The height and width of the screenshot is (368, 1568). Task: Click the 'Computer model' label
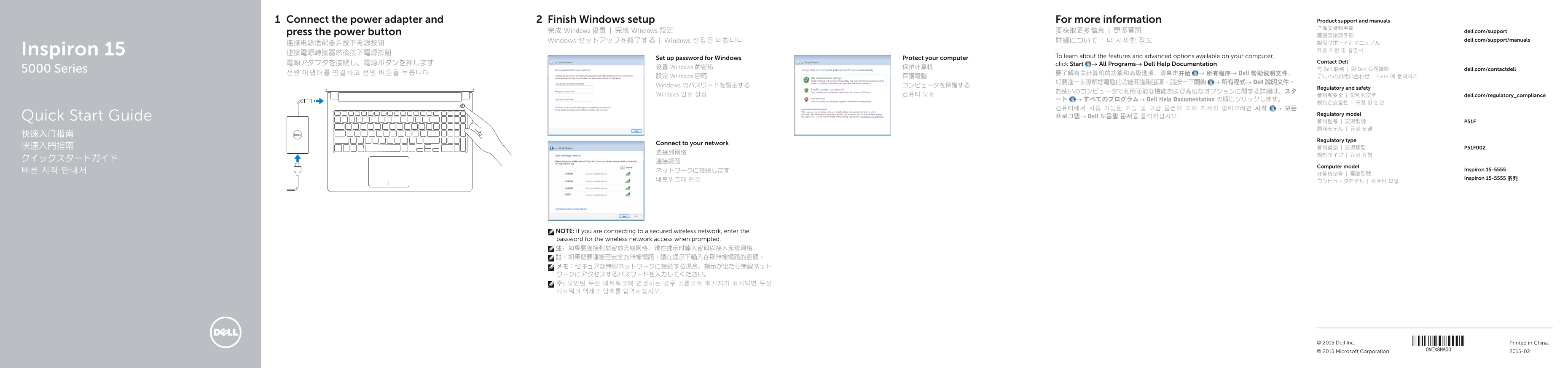(x=1338, y=167)
